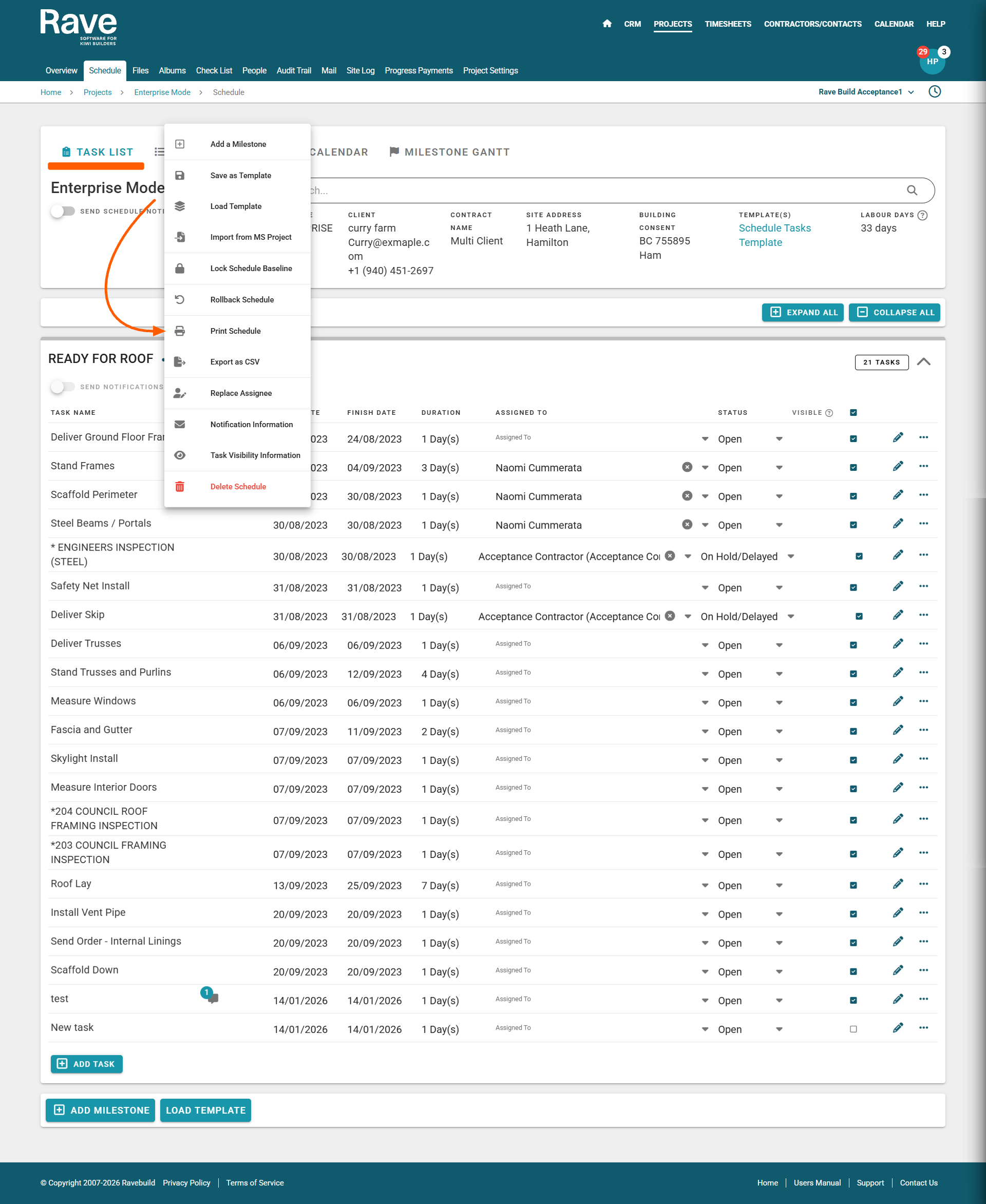Remove Naomi Cummerata from Stand Frames task

tap(687, 467)
